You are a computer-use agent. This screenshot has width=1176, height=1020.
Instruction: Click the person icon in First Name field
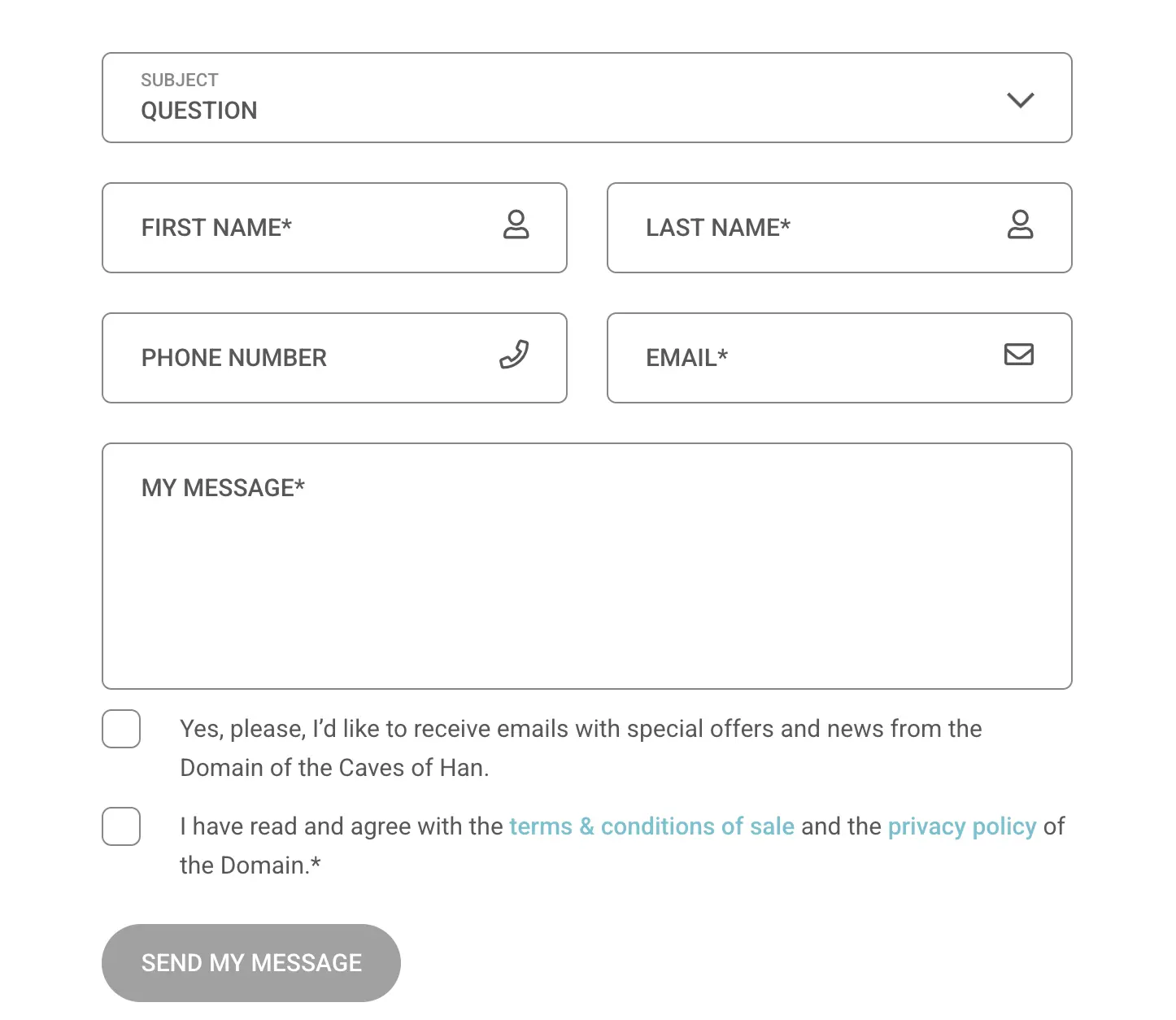pyautogui.click(x=516, y=224)
